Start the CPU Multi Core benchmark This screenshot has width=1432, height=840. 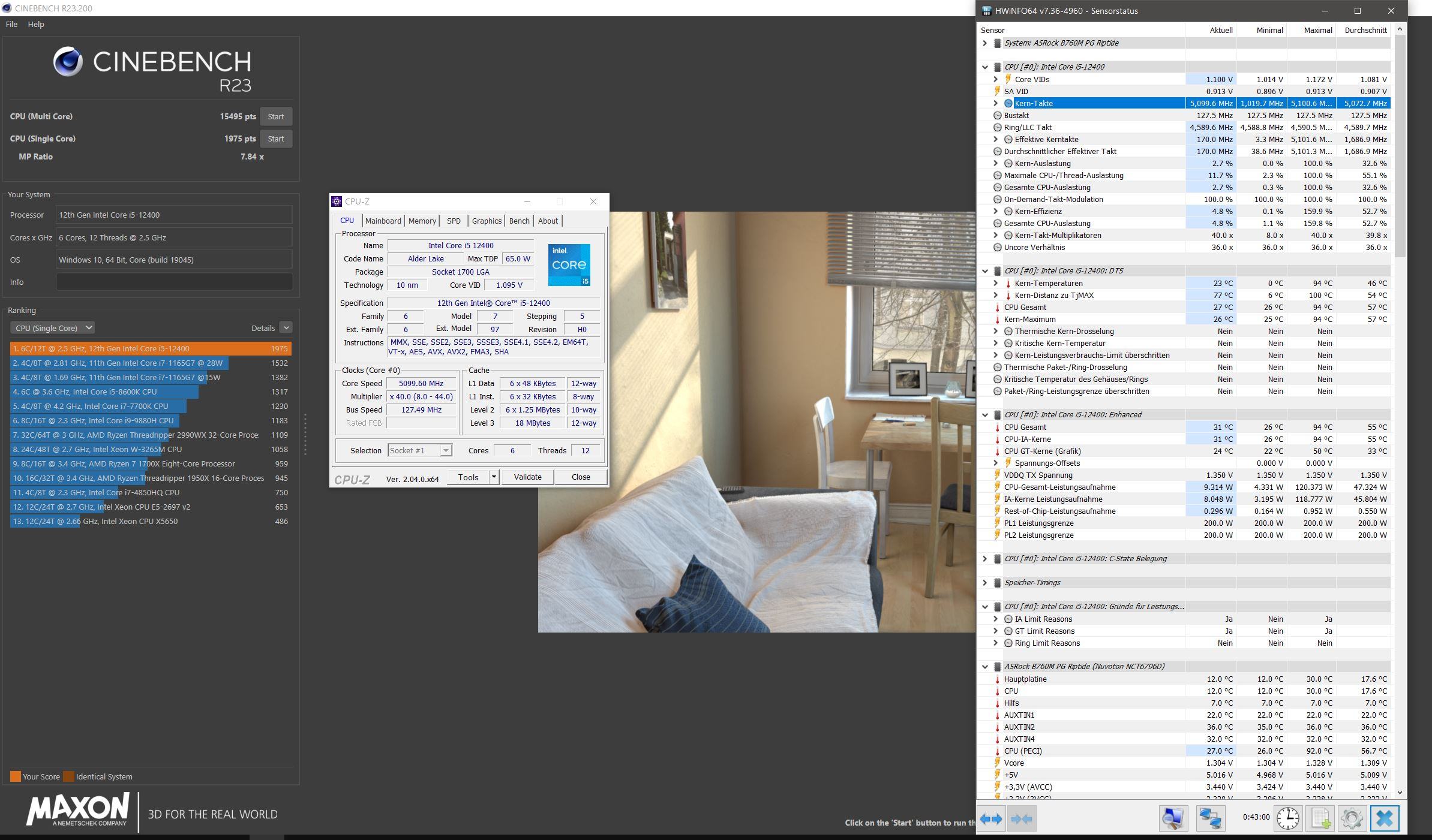pyautogui.click(x=276, y=116)
